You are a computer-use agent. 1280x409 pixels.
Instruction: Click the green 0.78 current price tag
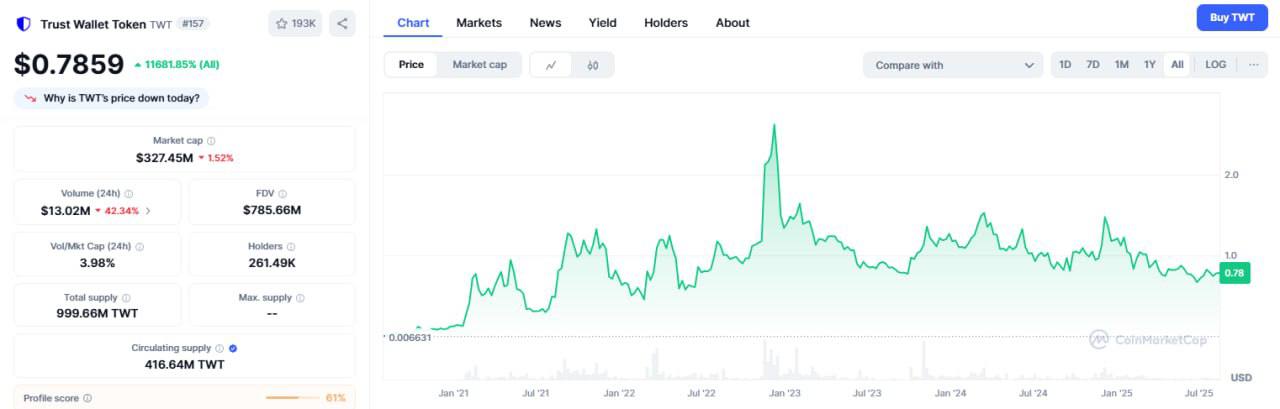[x=1234, y=273]
